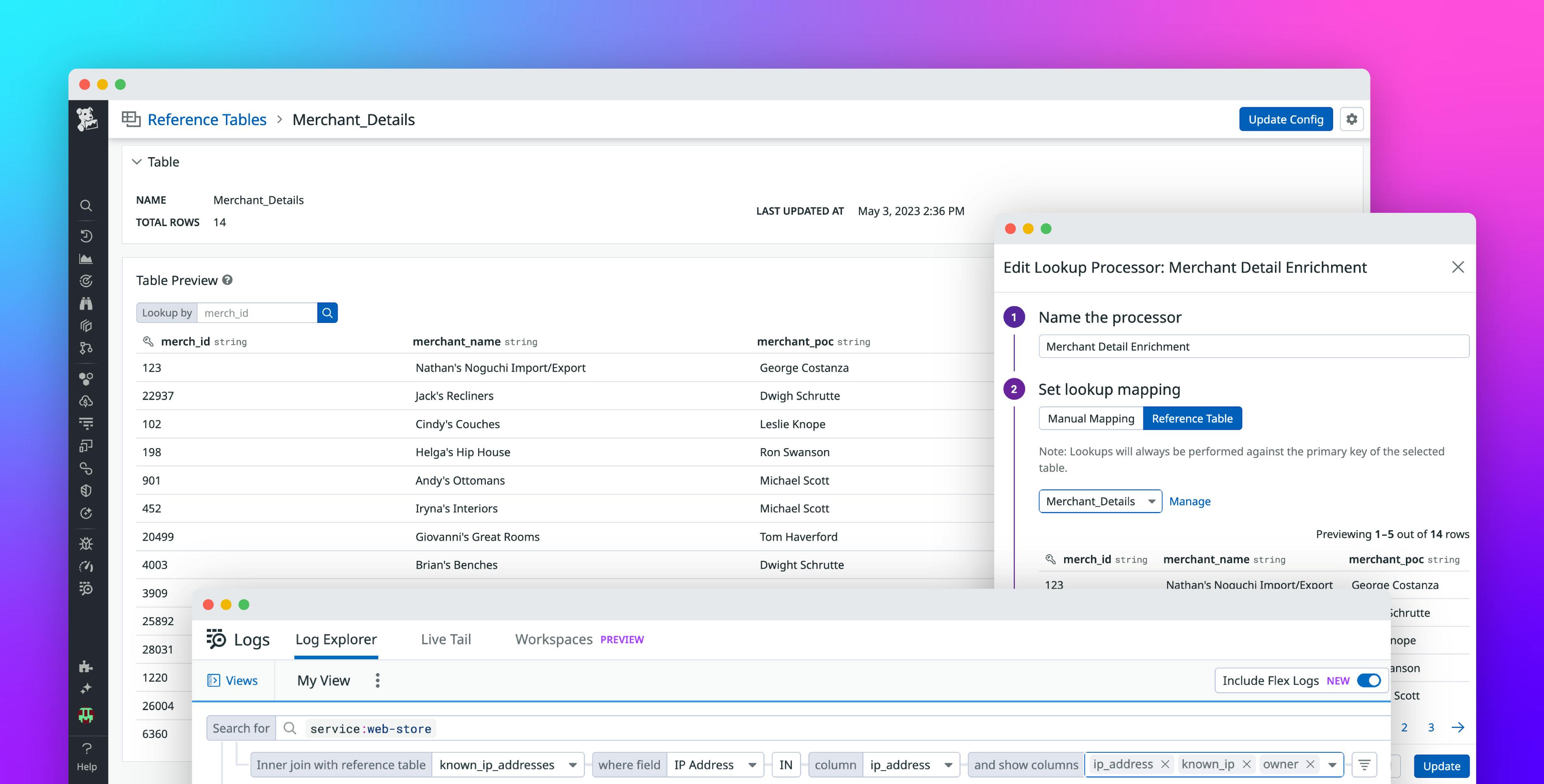Image resolution: width=1544 pixels, height=784 pixels.
Task: Click the cloud cost dollar icon in sidebar
Action: (86, 401)
